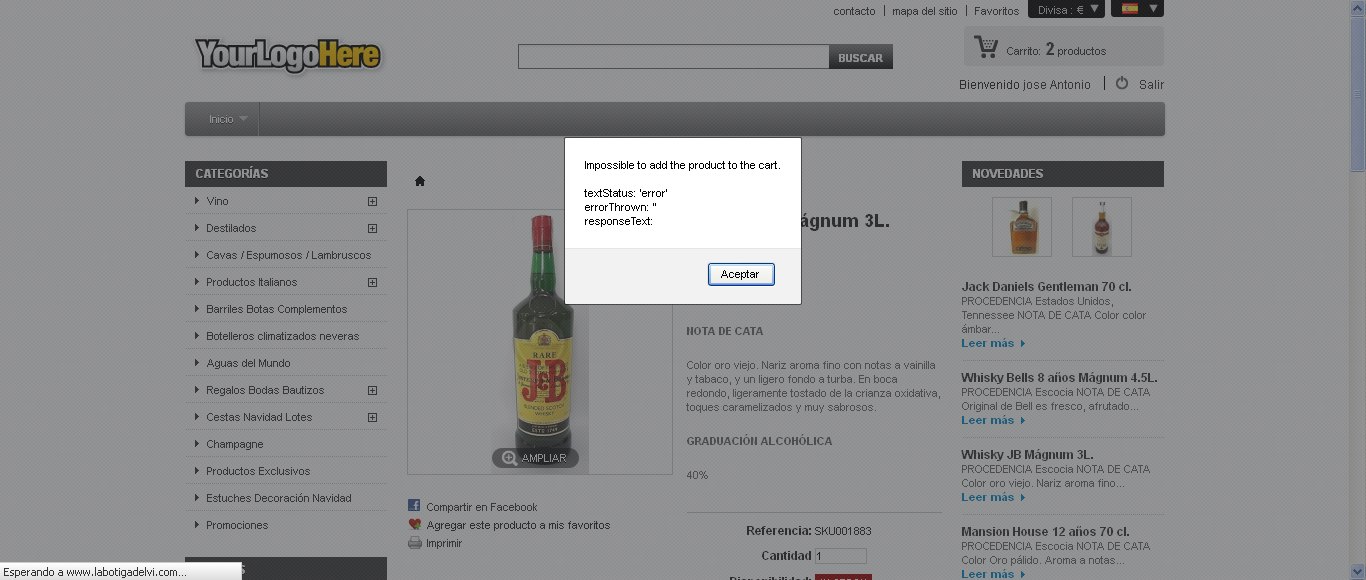Open the Cestas Navidad Lotes category
This screenshot has width=1366, height=580.
[x=259, y=417]
